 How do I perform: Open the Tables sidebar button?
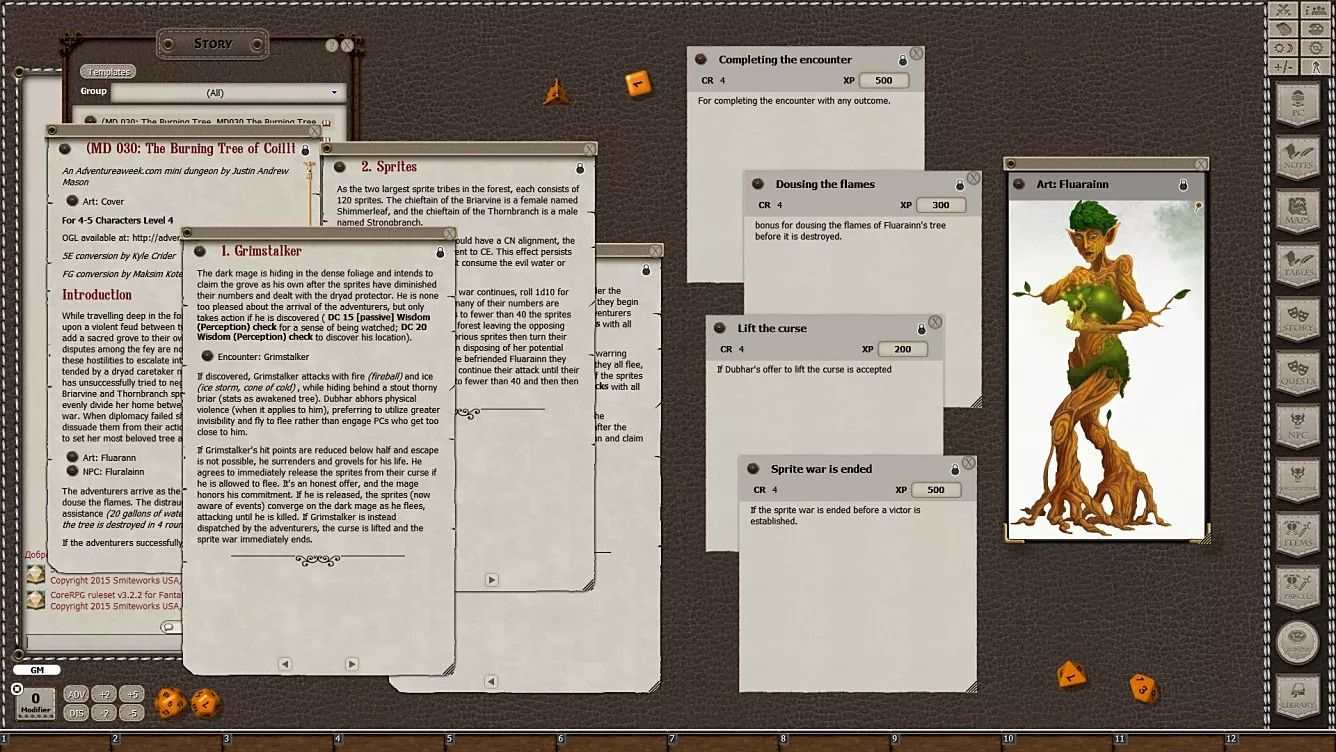click(x=1298, y=265)
